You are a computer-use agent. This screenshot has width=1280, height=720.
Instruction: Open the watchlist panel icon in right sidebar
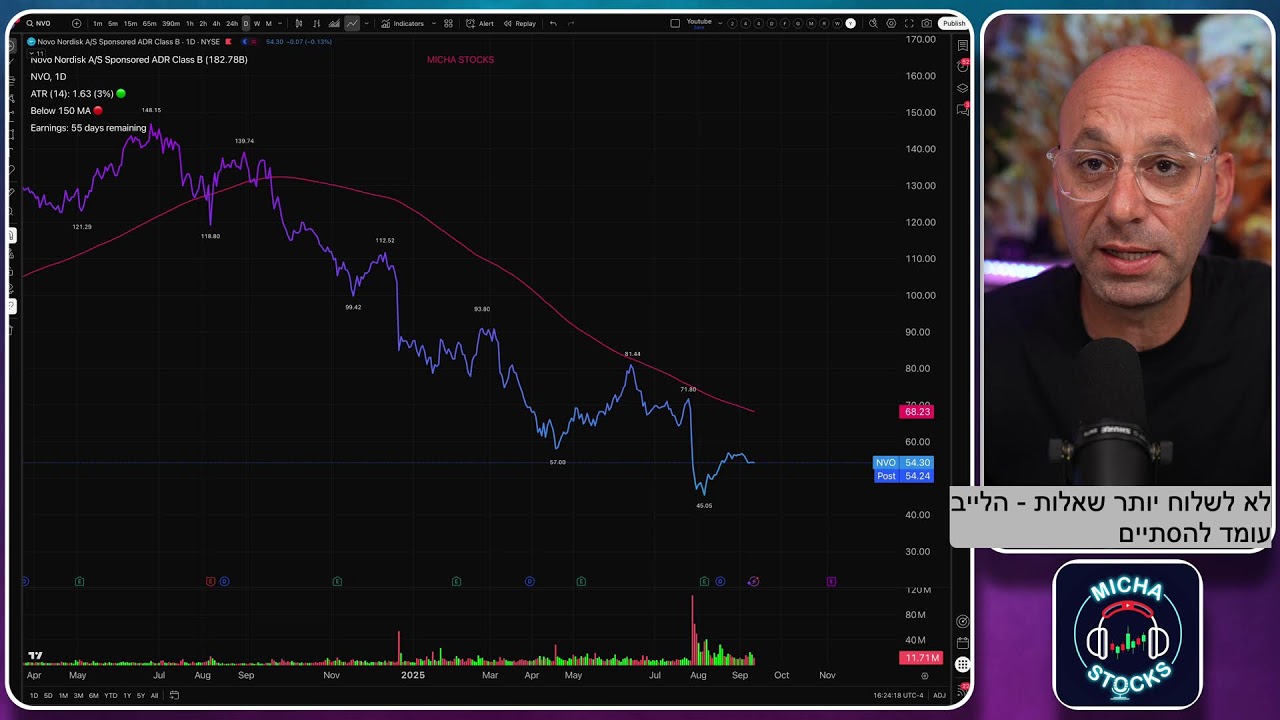pos(963,46)
